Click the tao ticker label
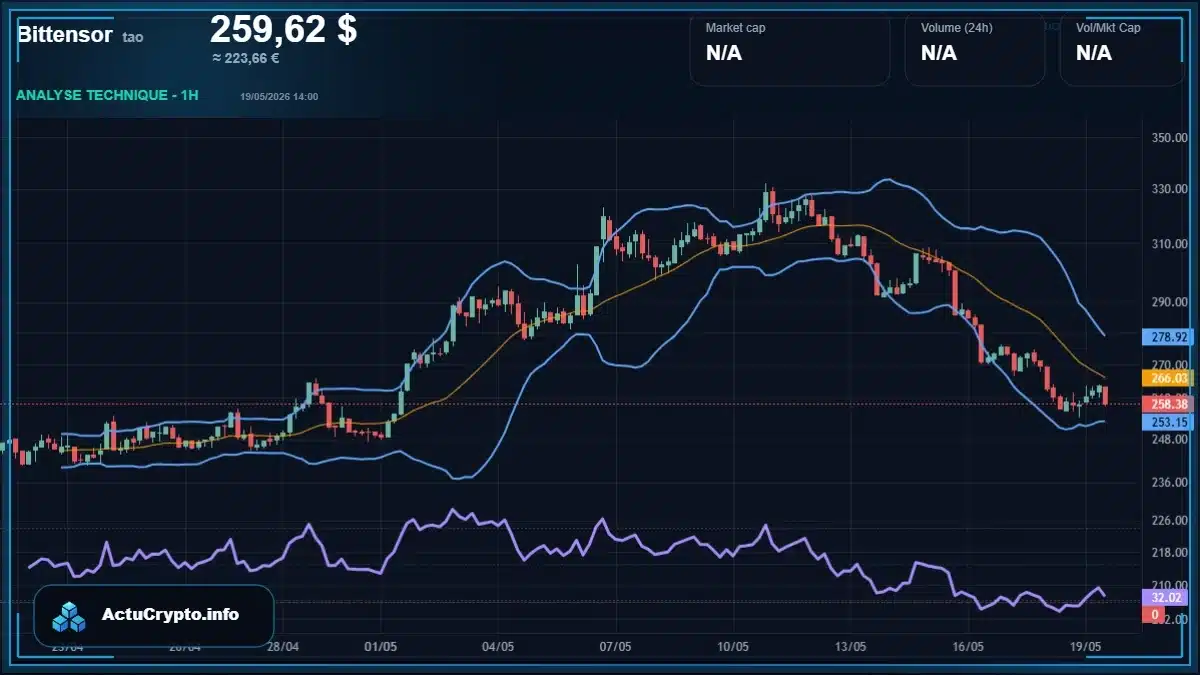 (133, 37)
